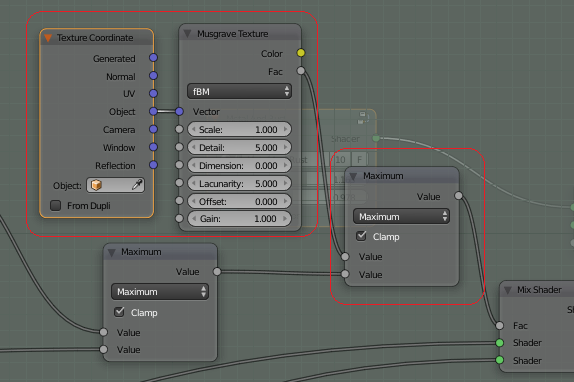
Task: Collapse the Mix Shader node
Action: pos(507,290)
